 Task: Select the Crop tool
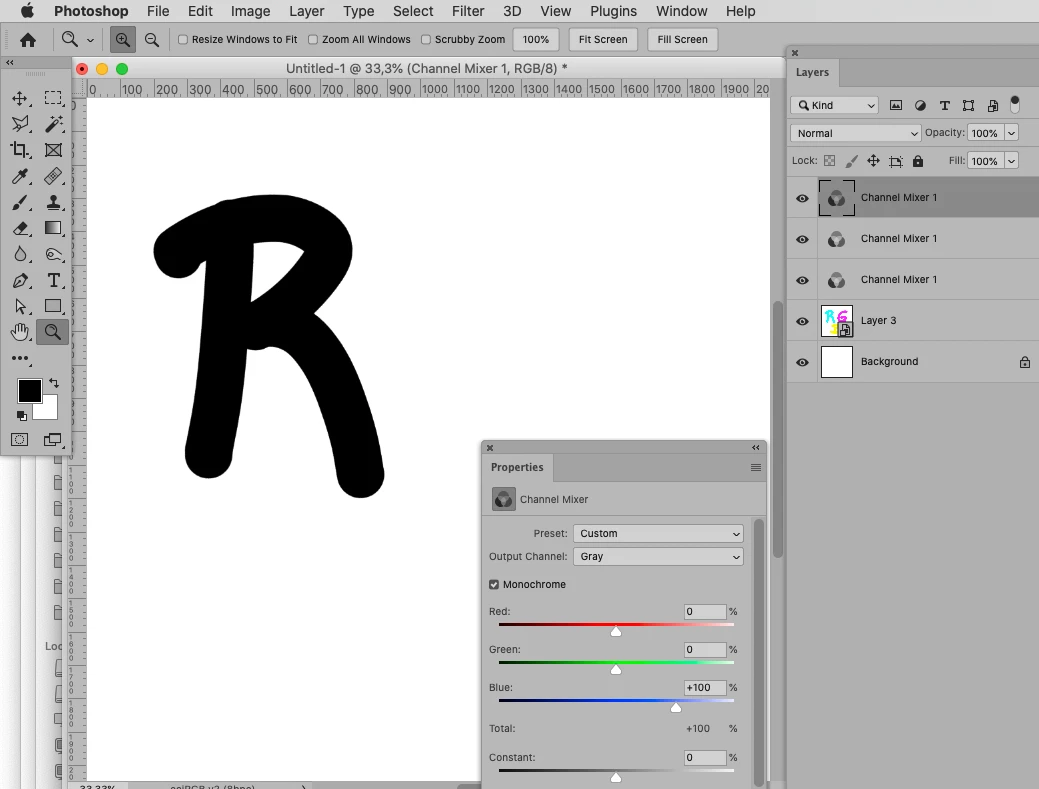(x=20, y=150)
